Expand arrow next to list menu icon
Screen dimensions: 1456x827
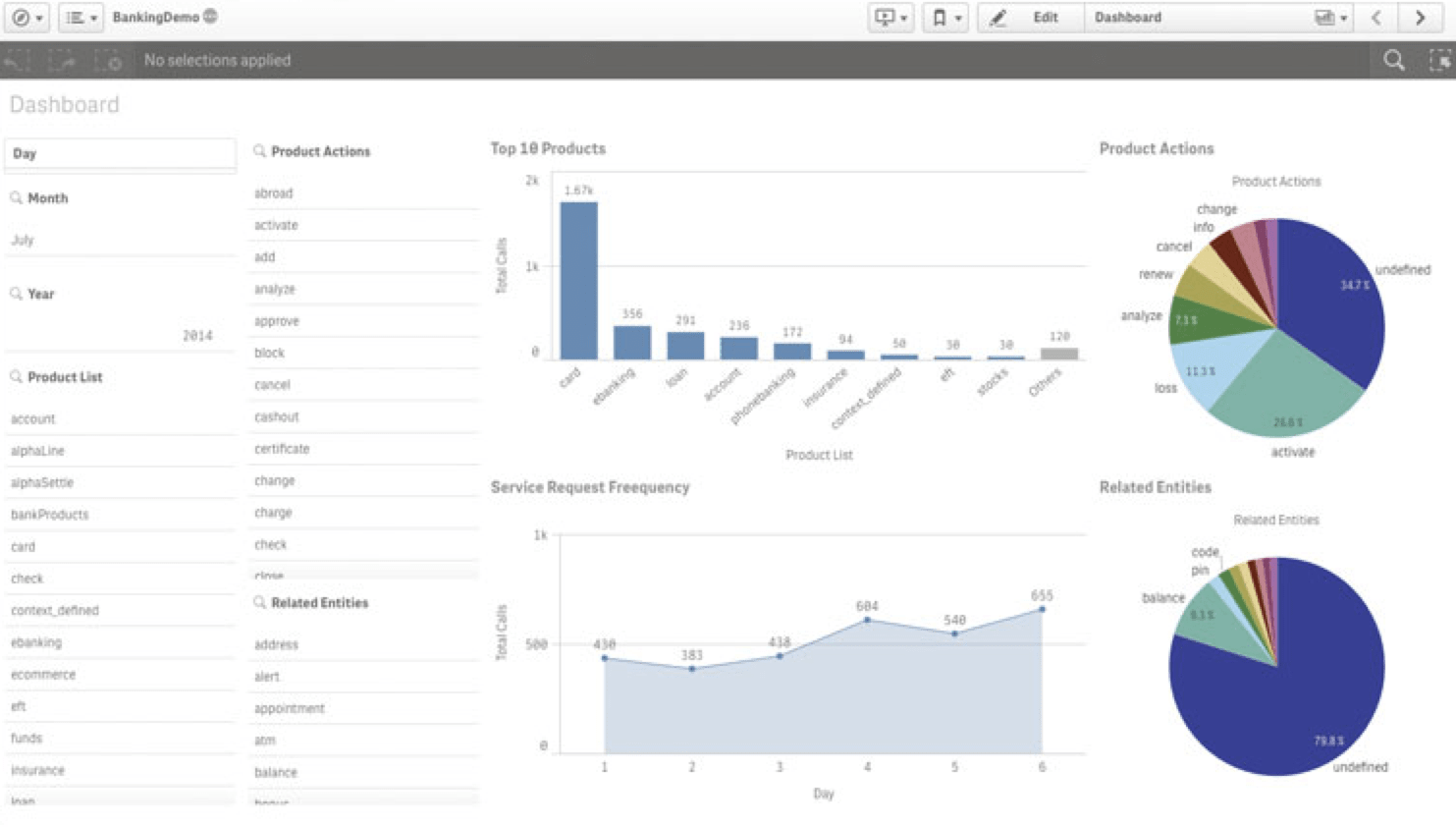coord(94,19)
